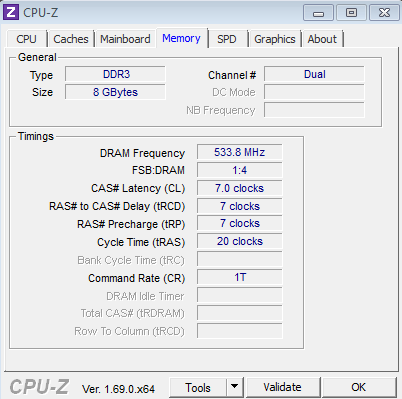This screenshot has height=399, width=402.
Task: Click the Size 8 GBytes field
Action: [115, 92]
